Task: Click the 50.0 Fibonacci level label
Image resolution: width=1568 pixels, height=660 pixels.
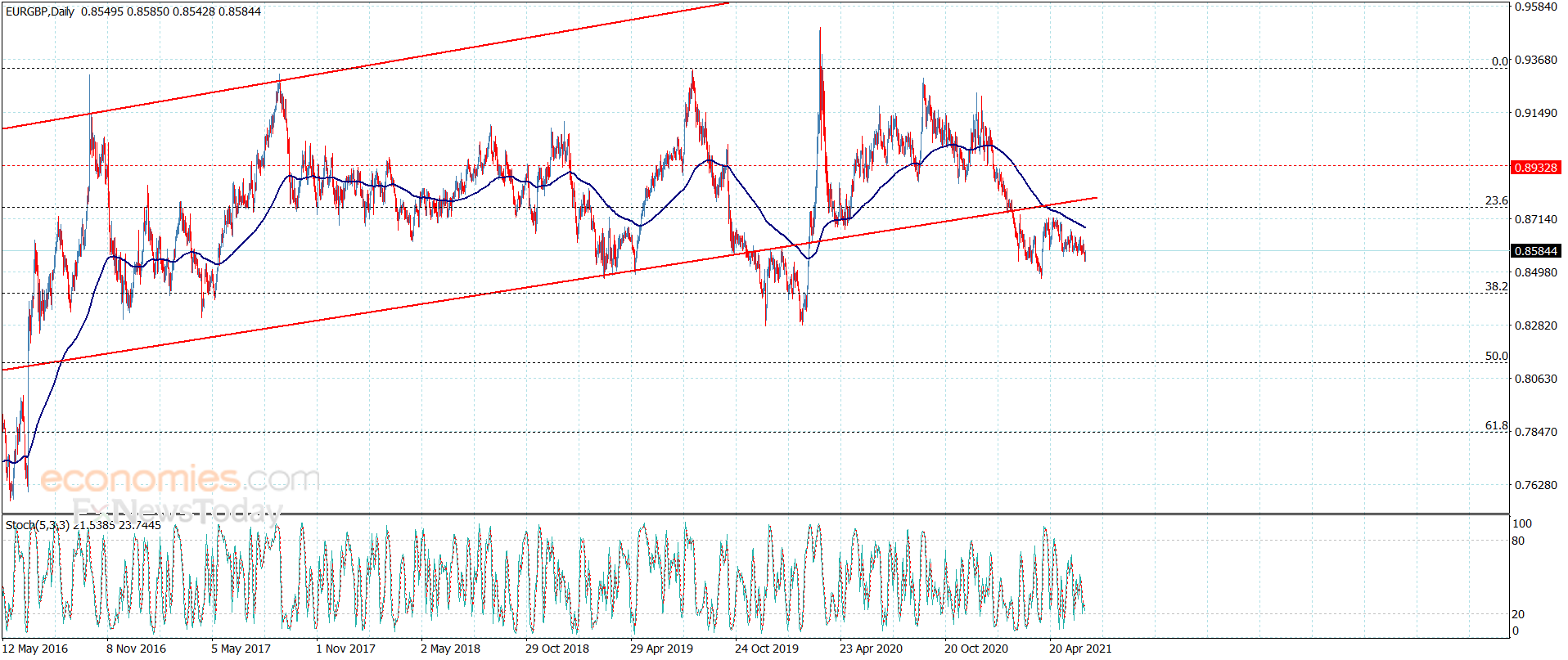Action: [x=1496, y=356]
